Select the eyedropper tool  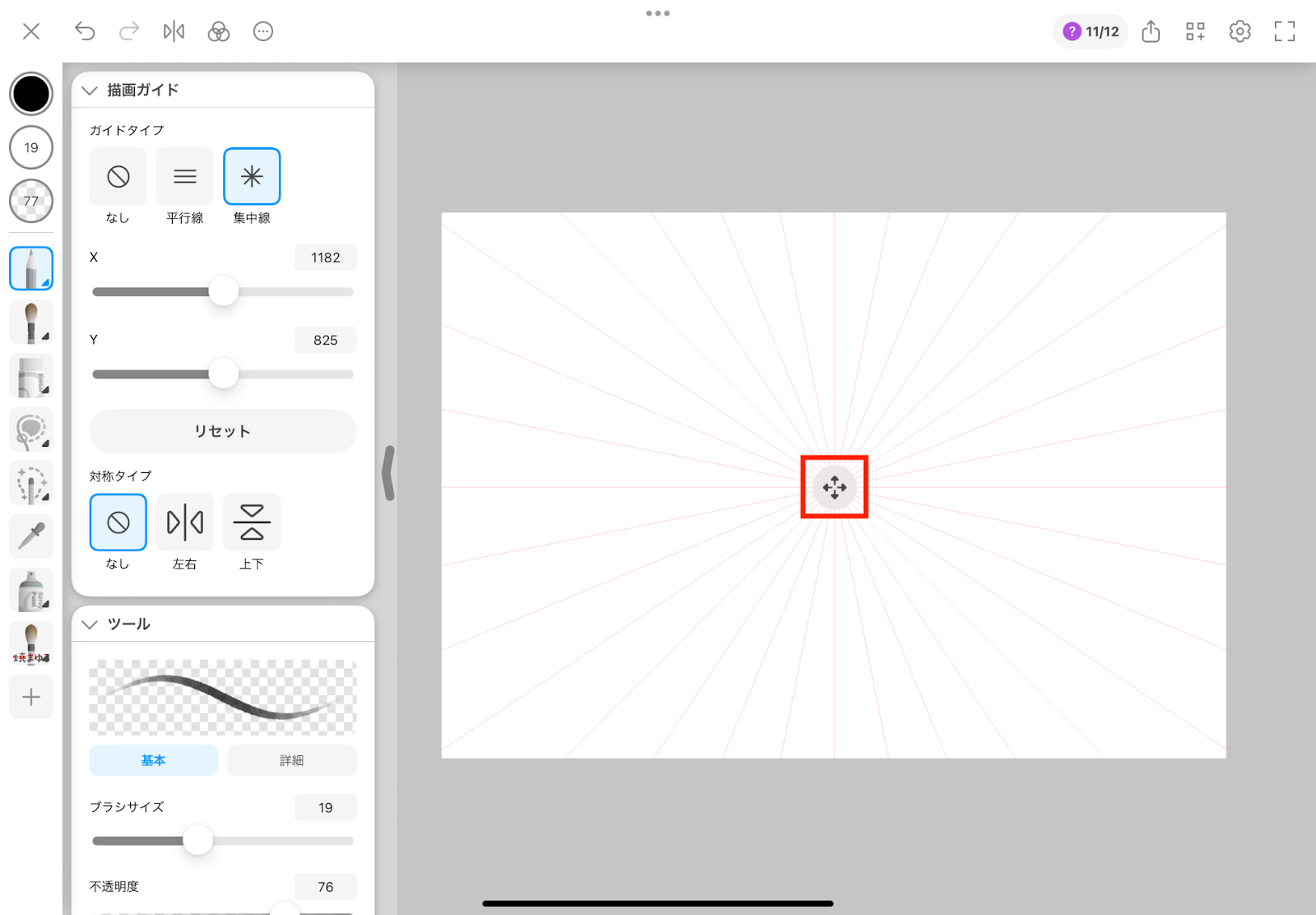pos(31,536)
